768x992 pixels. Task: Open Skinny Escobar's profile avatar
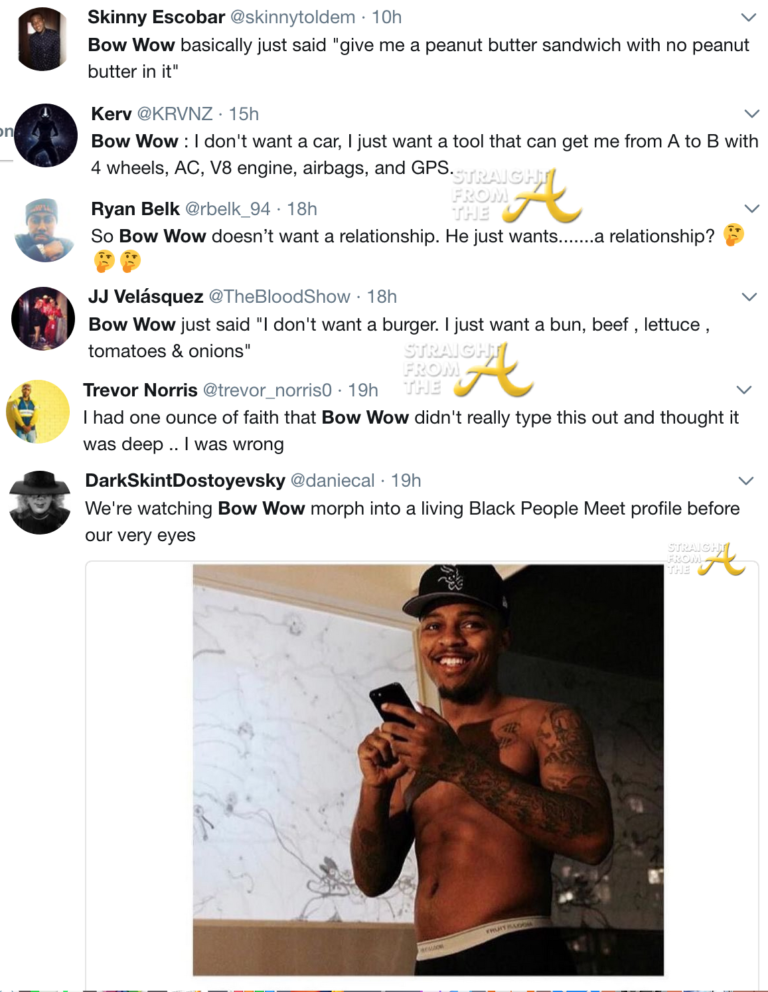coord(43,39)
